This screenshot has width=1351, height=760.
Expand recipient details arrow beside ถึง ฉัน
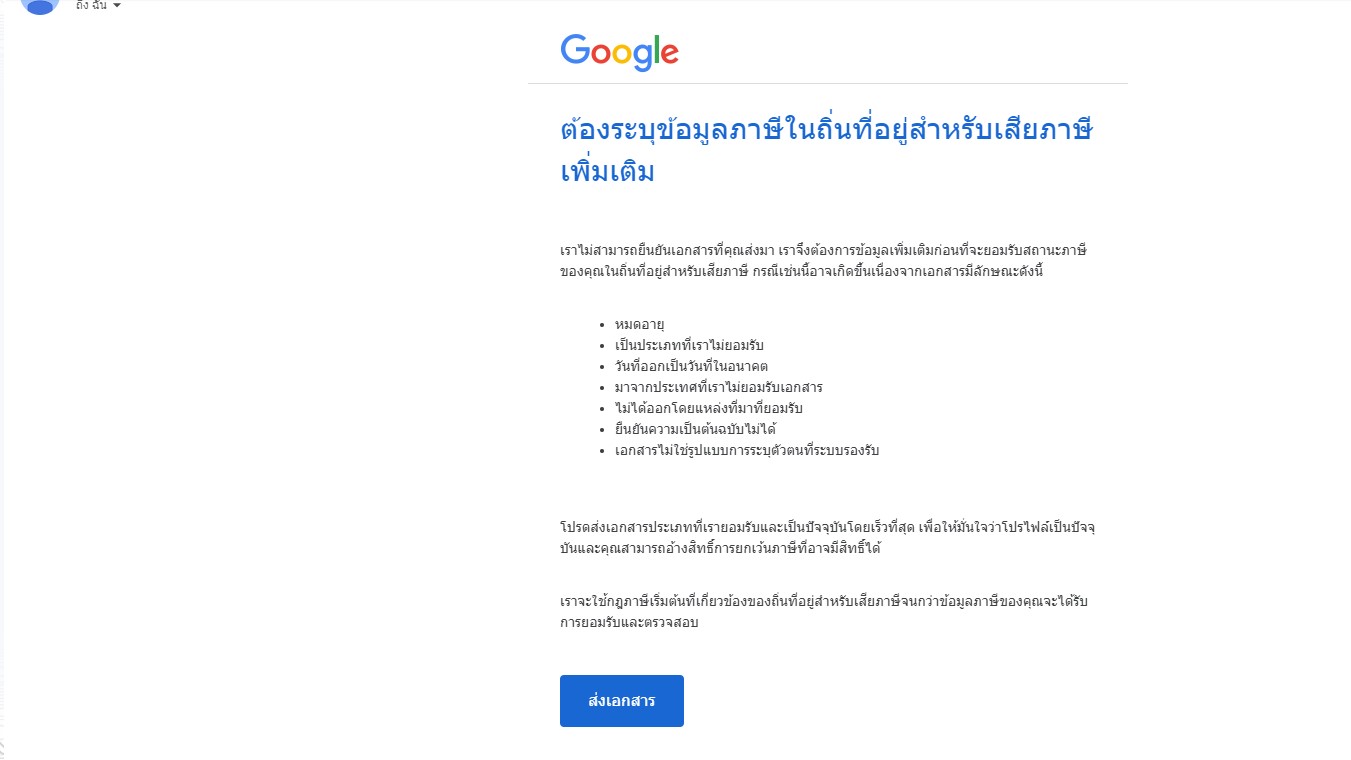pyautogui.click(x=117, y=6)
